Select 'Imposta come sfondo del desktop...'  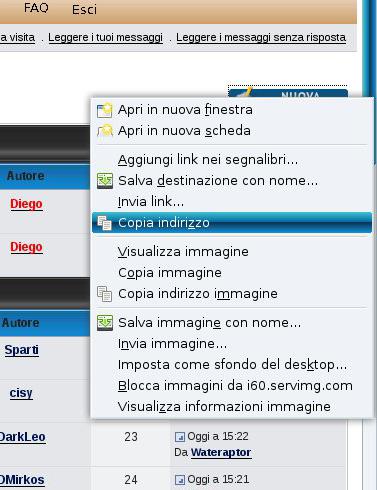(232, 365)
